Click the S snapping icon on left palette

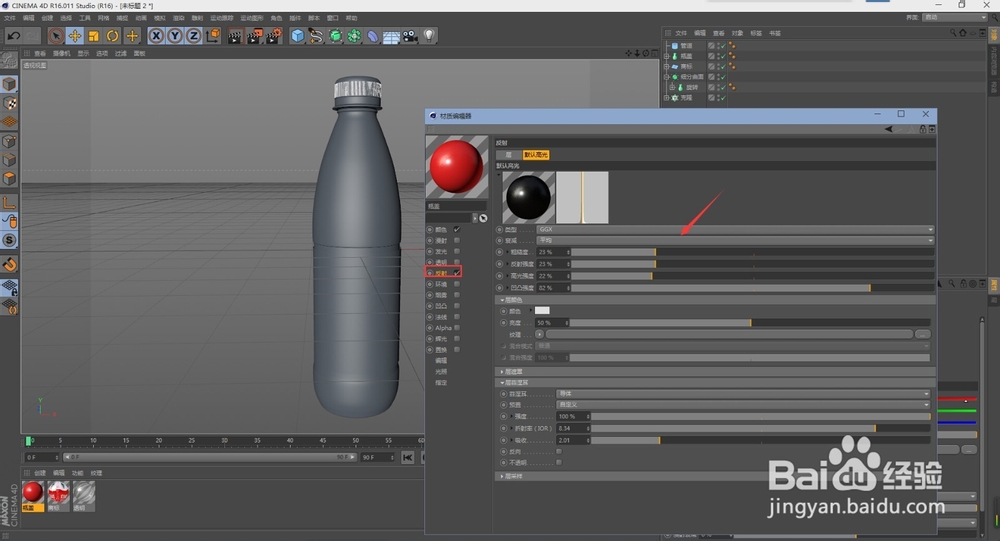pos(9,240)
